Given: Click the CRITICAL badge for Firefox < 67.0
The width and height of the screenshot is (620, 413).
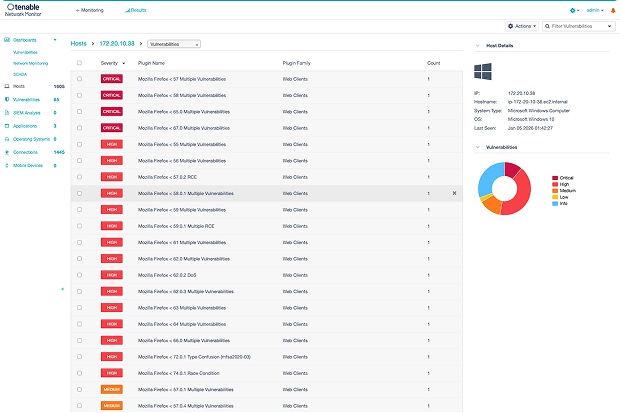Looking at the screenshot, I should tap(112, 128).
